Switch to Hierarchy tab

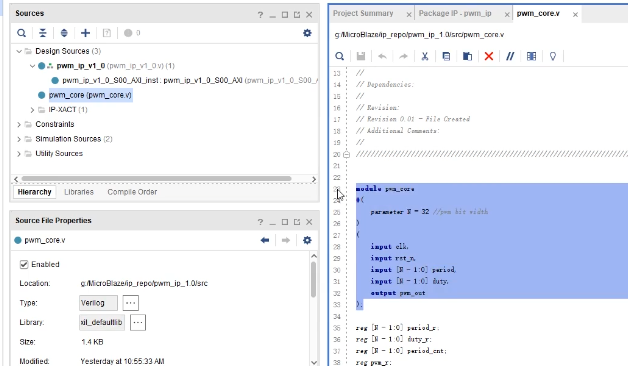pos(34,192)
